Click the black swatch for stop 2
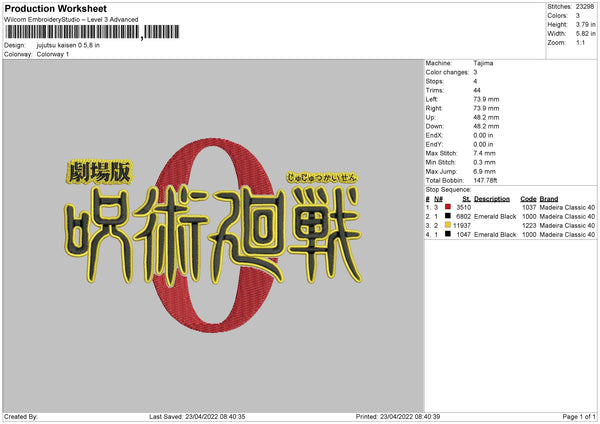600x424 pixels. [448, 216]
